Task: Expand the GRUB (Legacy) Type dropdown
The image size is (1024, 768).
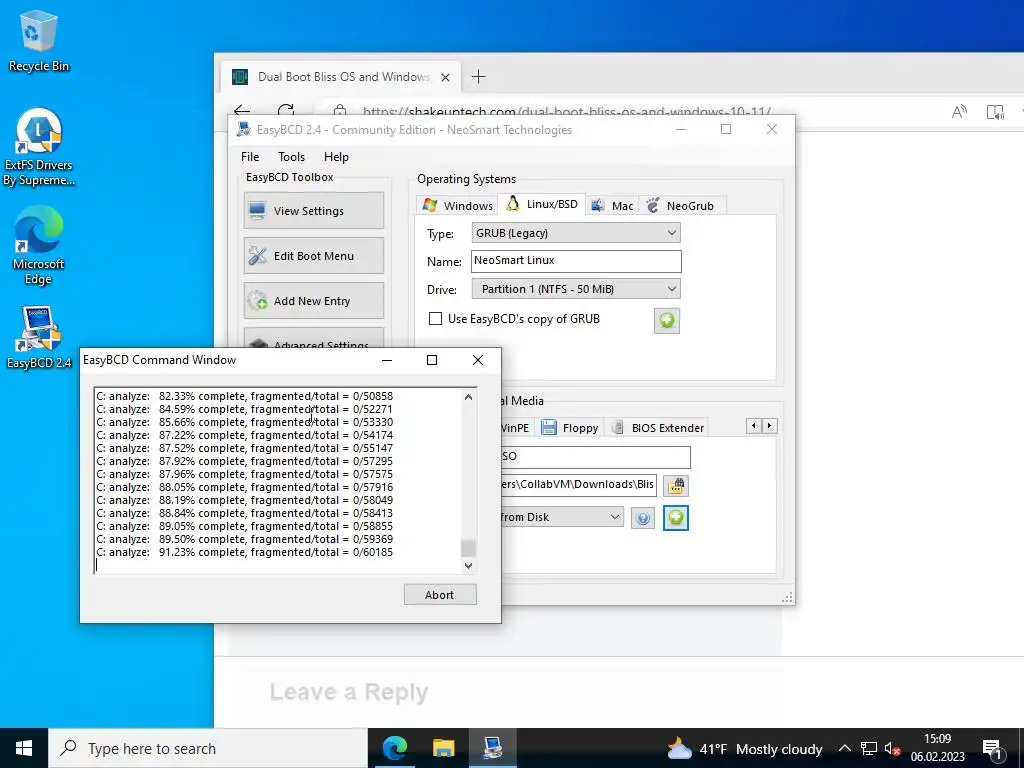Action: click(575, 233)
